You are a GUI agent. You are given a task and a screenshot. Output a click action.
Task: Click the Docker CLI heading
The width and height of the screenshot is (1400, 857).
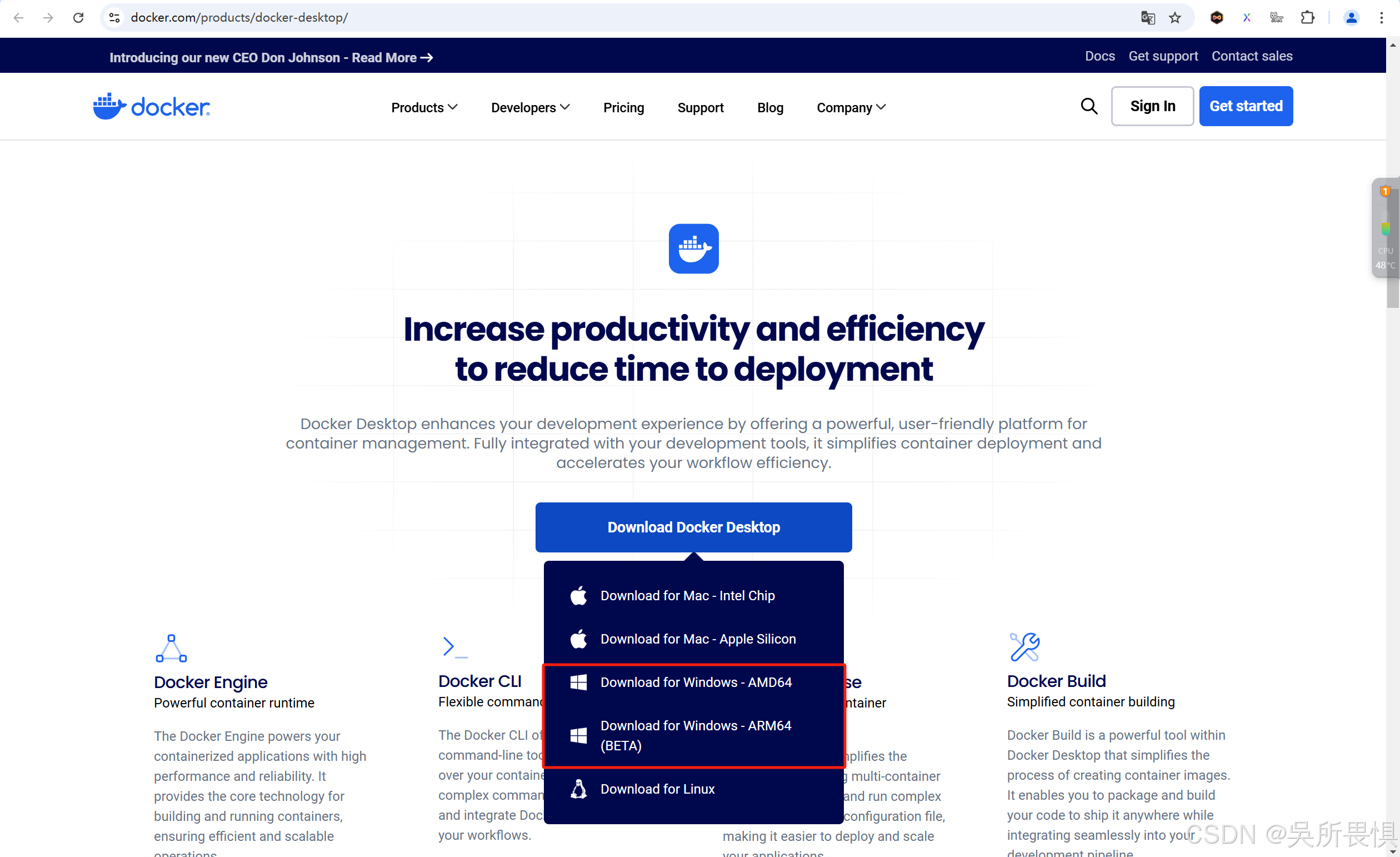click(479, 681)
